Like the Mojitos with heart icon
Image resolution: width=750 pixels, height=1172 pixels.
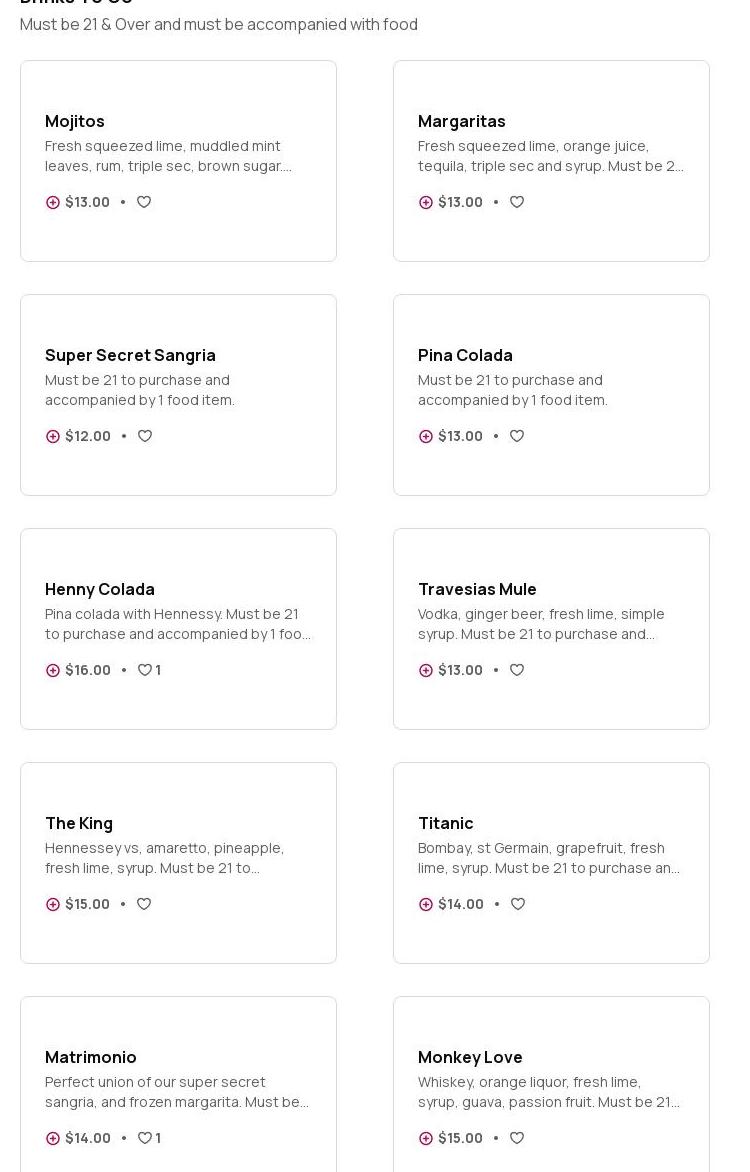click(x=144, y=202)
